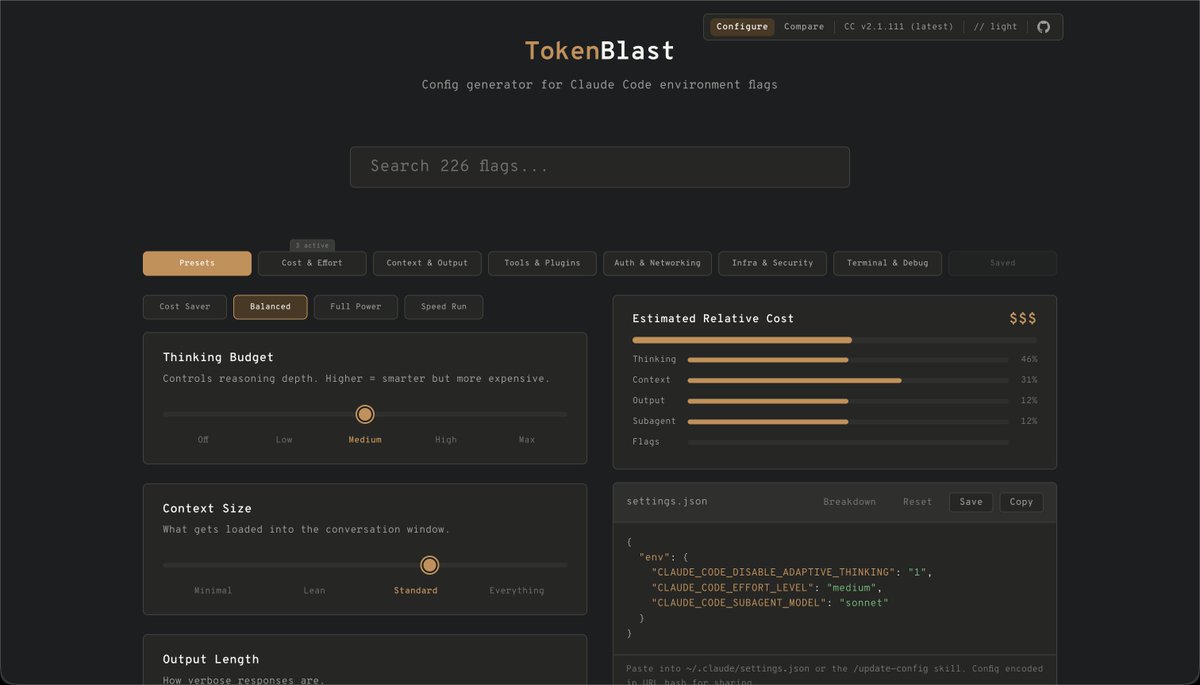The image size is (1200, 685).
Task: Select the Presets tab
Action: point(197,263)
